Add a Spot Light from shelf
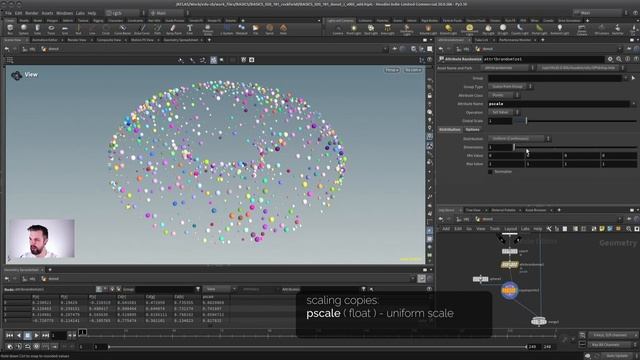Image resolution: width=640 pixels, height=360 pixels. [371, 29]
